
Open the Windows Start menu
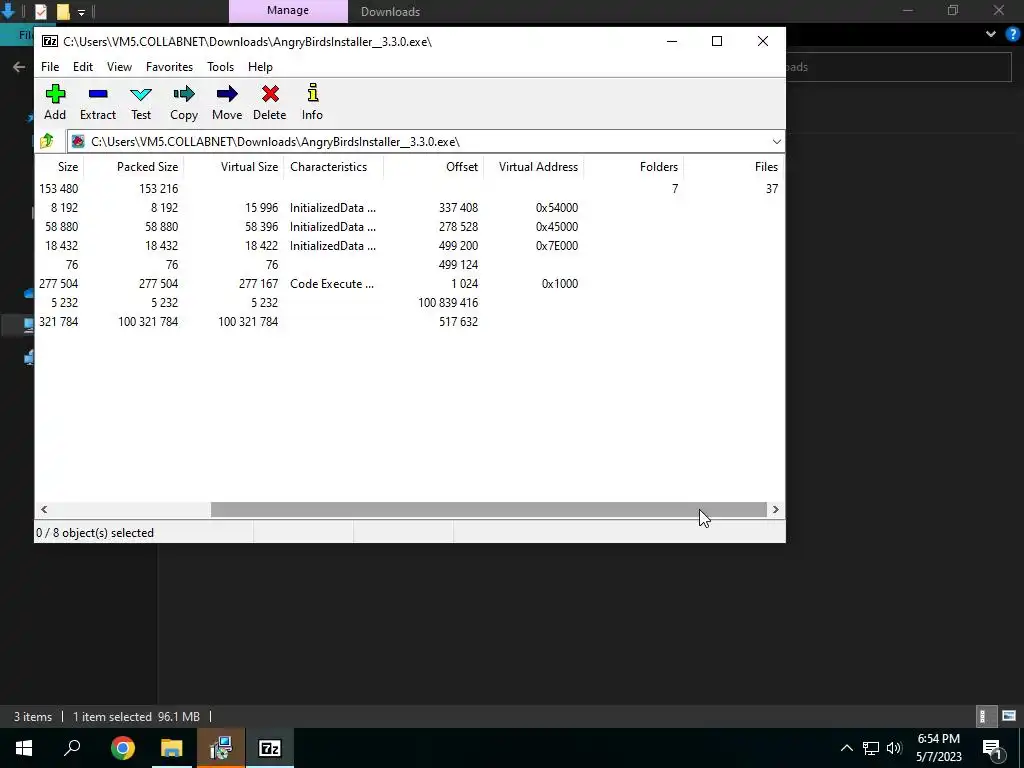click(x=24, y=748)
